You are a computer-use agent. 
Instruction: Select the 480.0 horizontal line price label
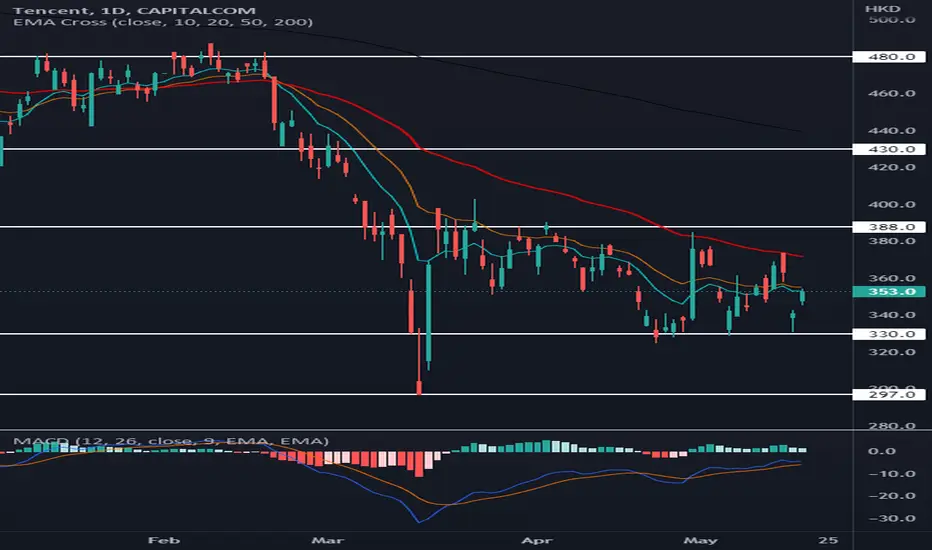coord(889,57)
